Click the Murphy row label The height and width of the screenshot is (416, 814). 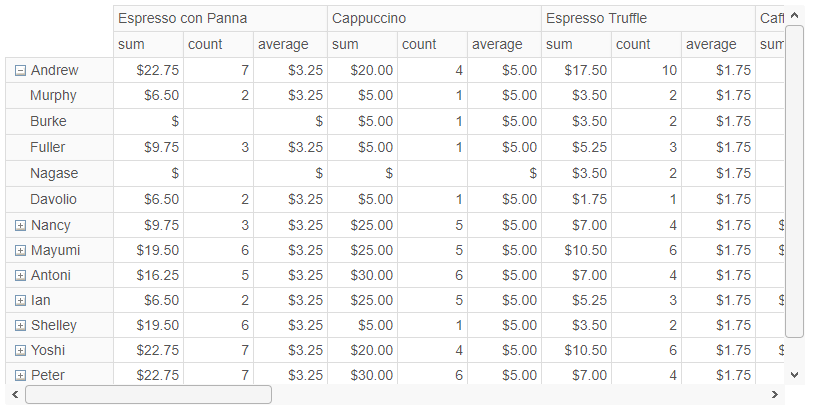(x=53, y=96)
